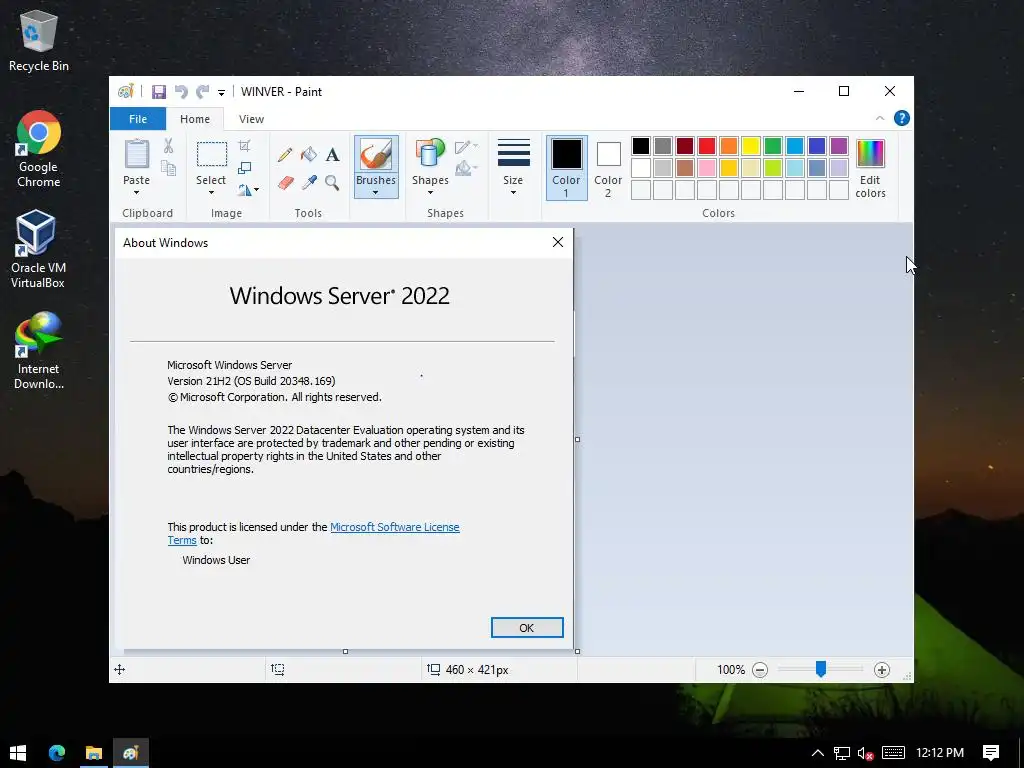Click the zoom in plus button
The image size is (1024, 768).
882,670
